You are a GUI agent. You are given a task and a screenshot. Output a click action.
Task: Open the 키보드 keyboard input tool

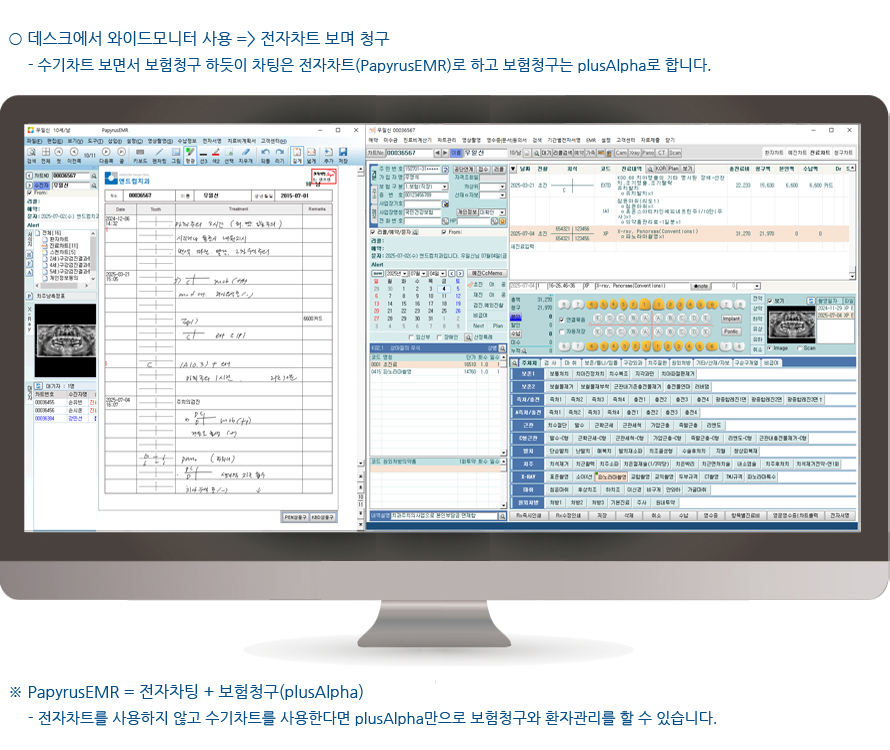pyautogui.click(x=140, y=153)
